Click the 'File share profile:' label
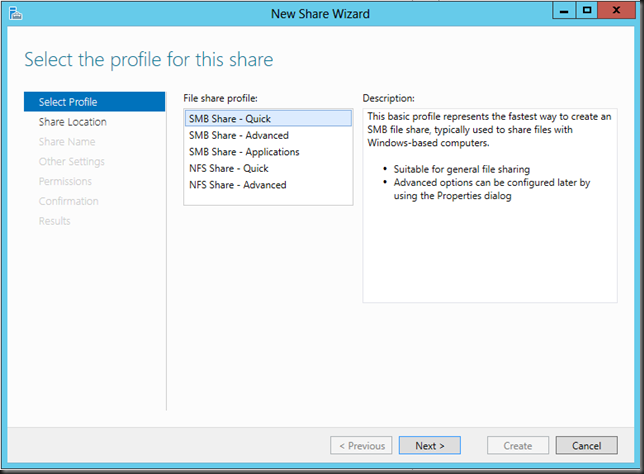The image size is (644, 474). (x=220, y=98)
